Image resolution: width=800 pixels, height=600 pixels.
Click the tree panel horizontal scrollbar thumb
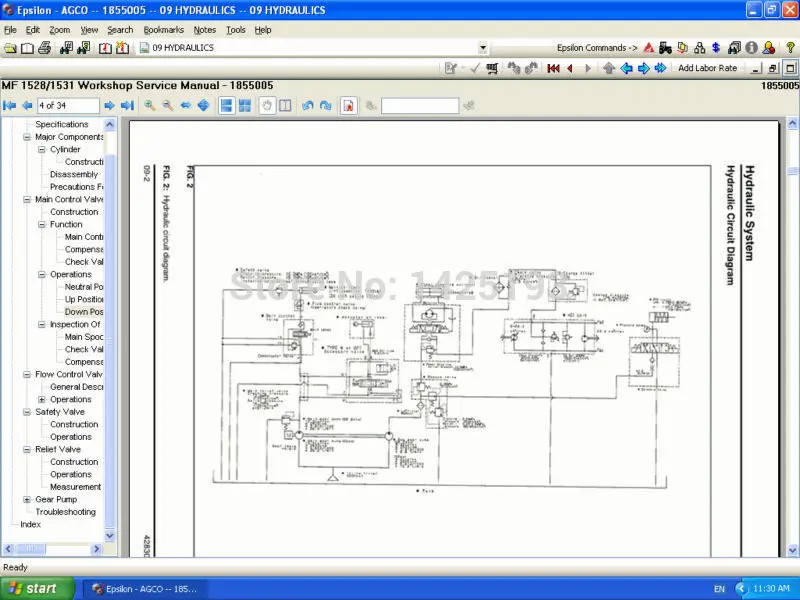pyautogui.click(x=30, y=549)
